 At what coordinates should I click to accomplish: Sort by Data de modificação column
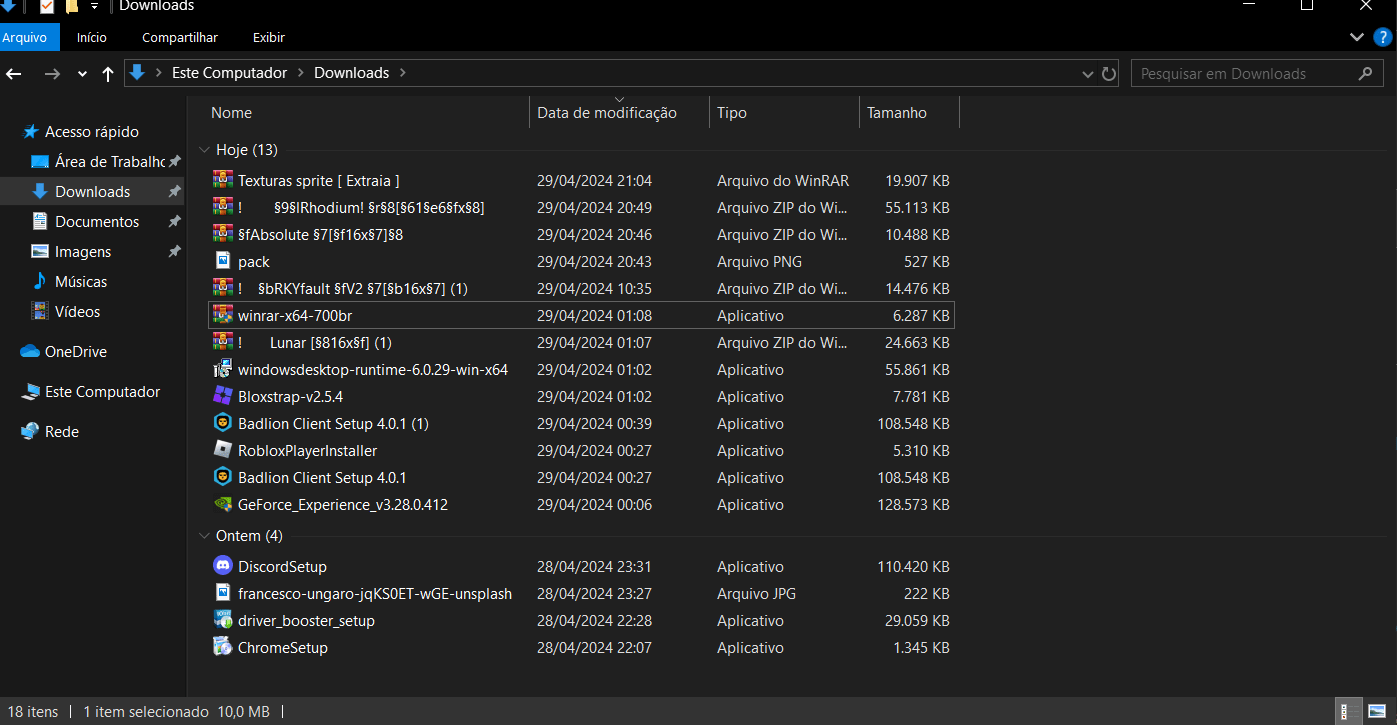[x=619, y=113]
